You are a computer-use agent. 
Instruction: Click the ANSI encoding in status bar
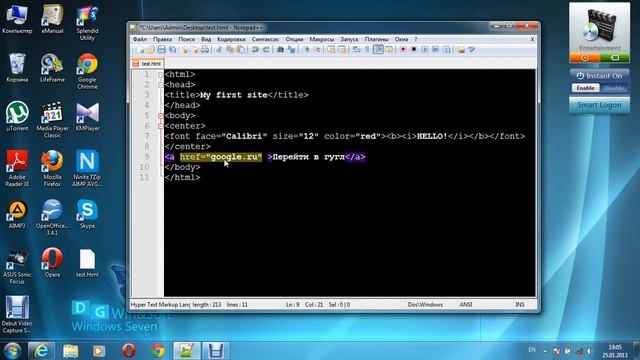click(x=466, y=304)
